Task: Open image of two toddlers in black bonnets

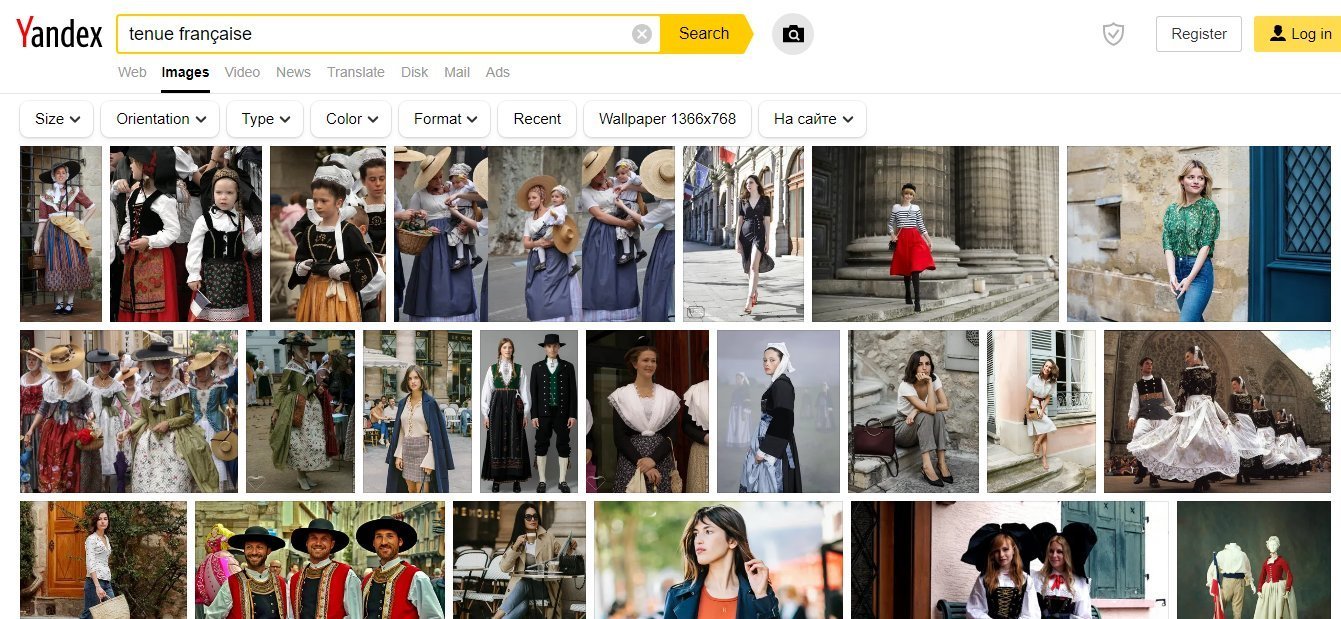Action: [186, 234]
